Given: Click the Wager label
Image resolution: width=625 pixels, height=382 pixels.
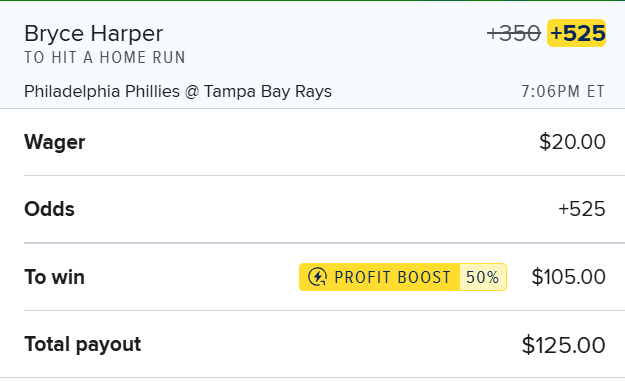Looking at the screenshot, I should (x=55, y=142).
